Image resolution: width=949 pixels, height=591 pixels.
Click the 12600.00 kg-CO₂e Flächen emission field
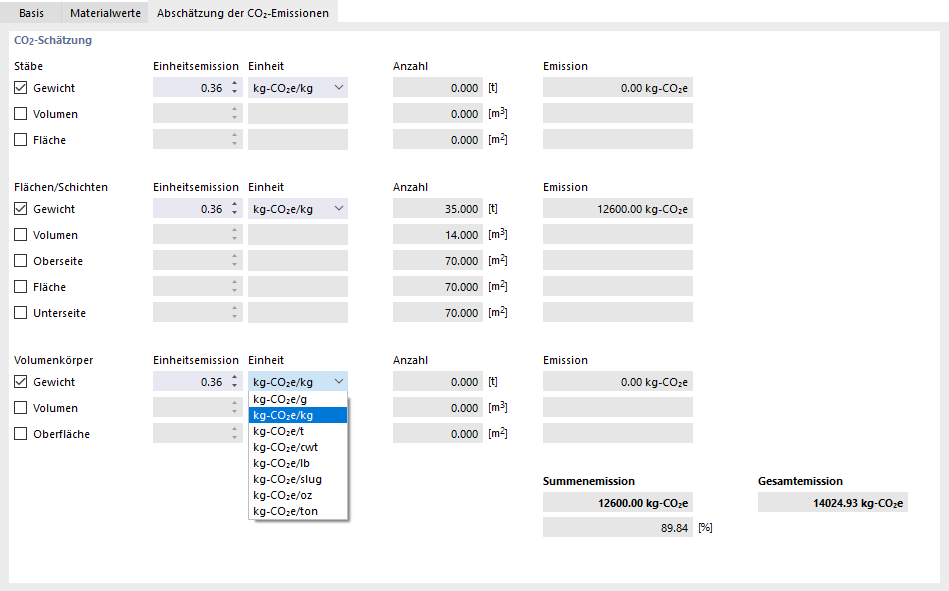coord(618,209)
